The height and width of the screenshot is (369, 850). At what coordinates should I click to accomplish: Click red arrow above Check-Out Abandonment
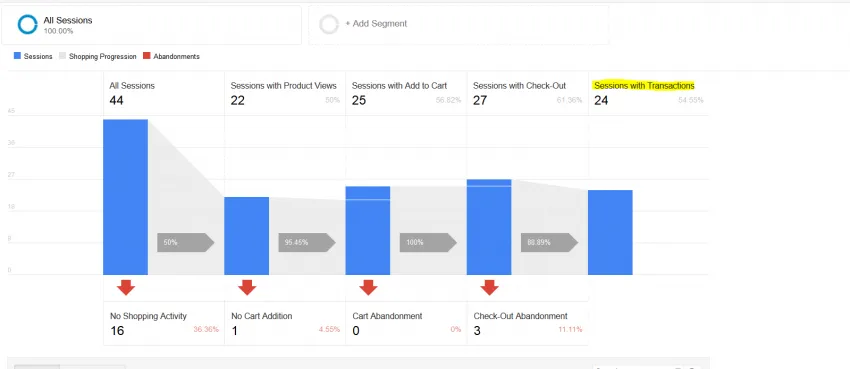click(x=490, y=288)
